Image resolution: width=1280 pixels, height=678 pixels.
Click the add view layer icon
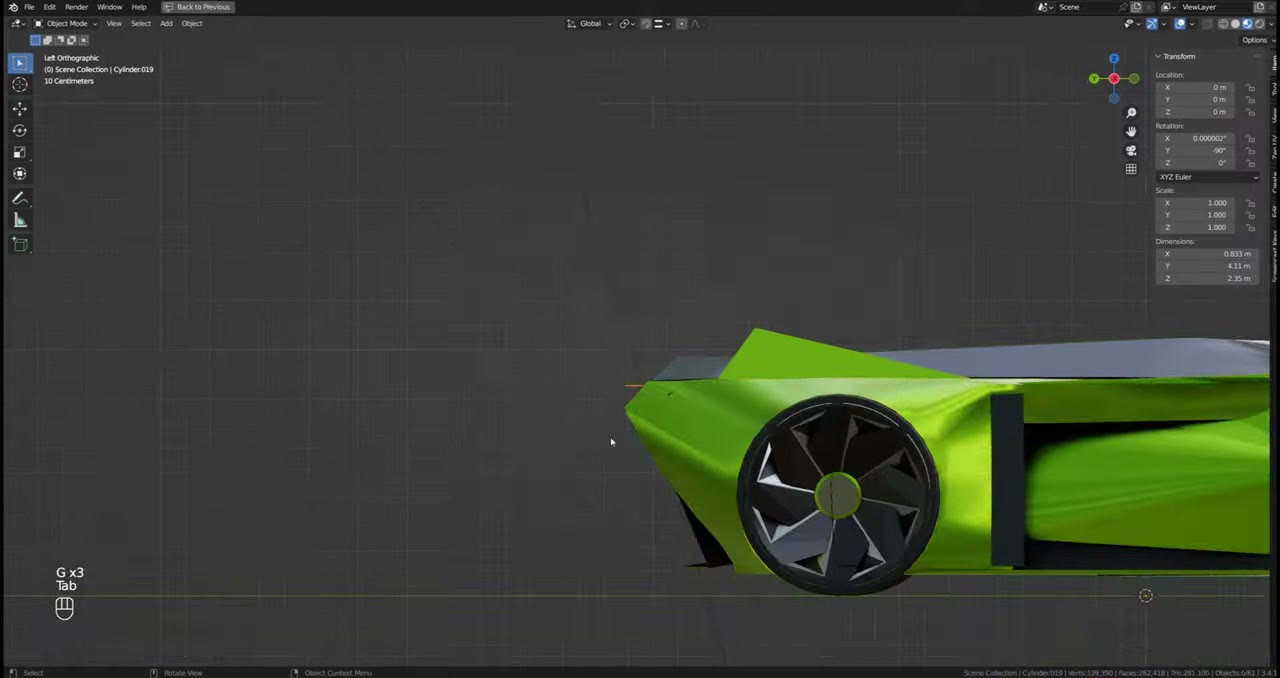pos(1259,7)
